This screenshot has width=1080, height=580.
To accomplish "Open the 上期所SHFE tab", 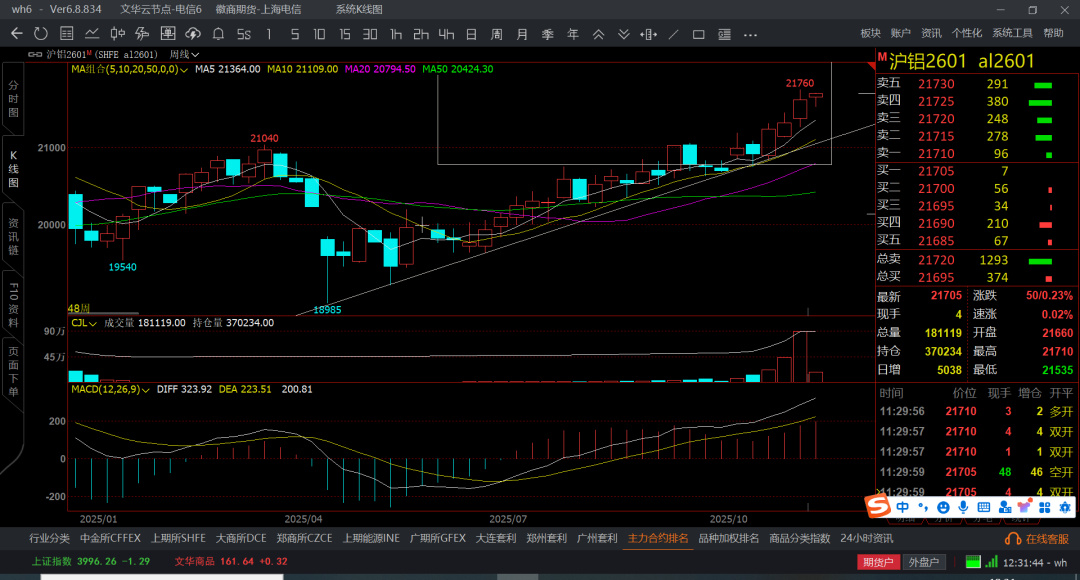I will pos(178,539).
